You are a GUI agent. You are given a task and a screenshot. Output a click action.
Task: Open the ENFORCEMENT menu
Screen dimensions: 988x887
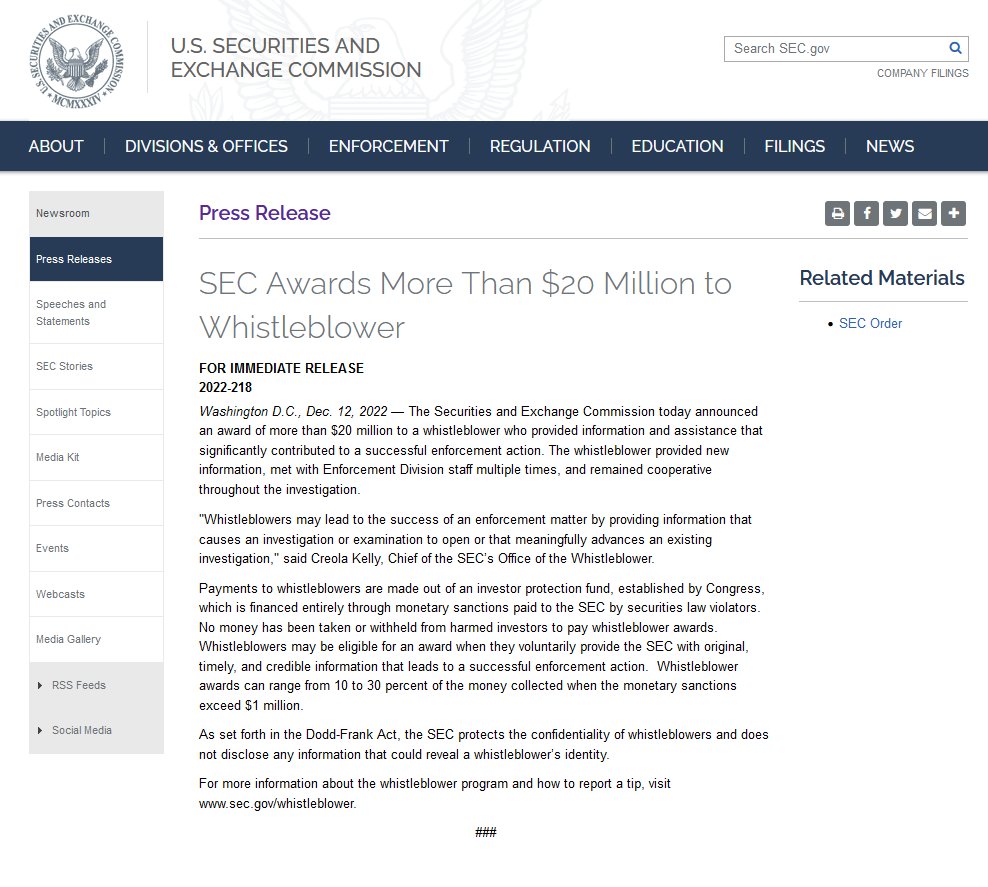pos(389,146)
